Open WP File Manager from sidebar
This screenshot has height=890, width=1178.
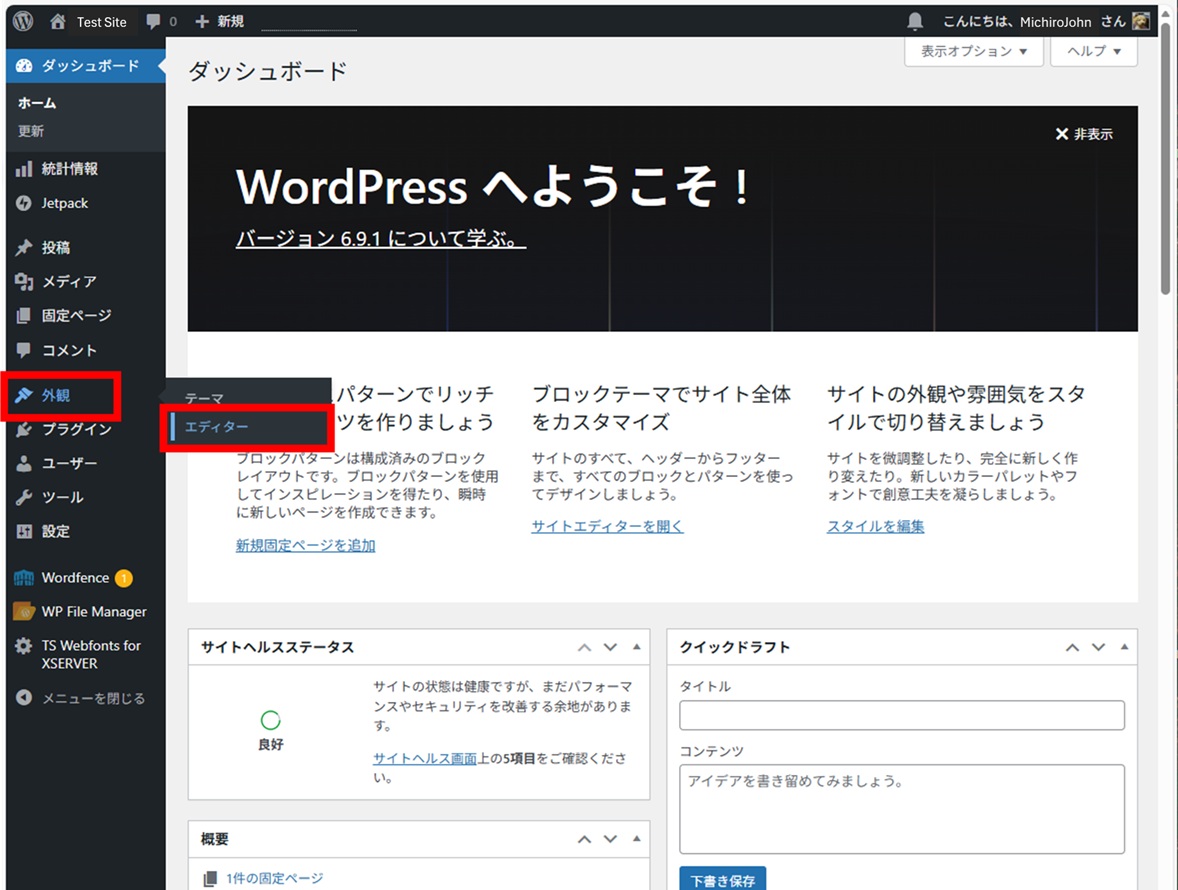(x=93, y=612)
